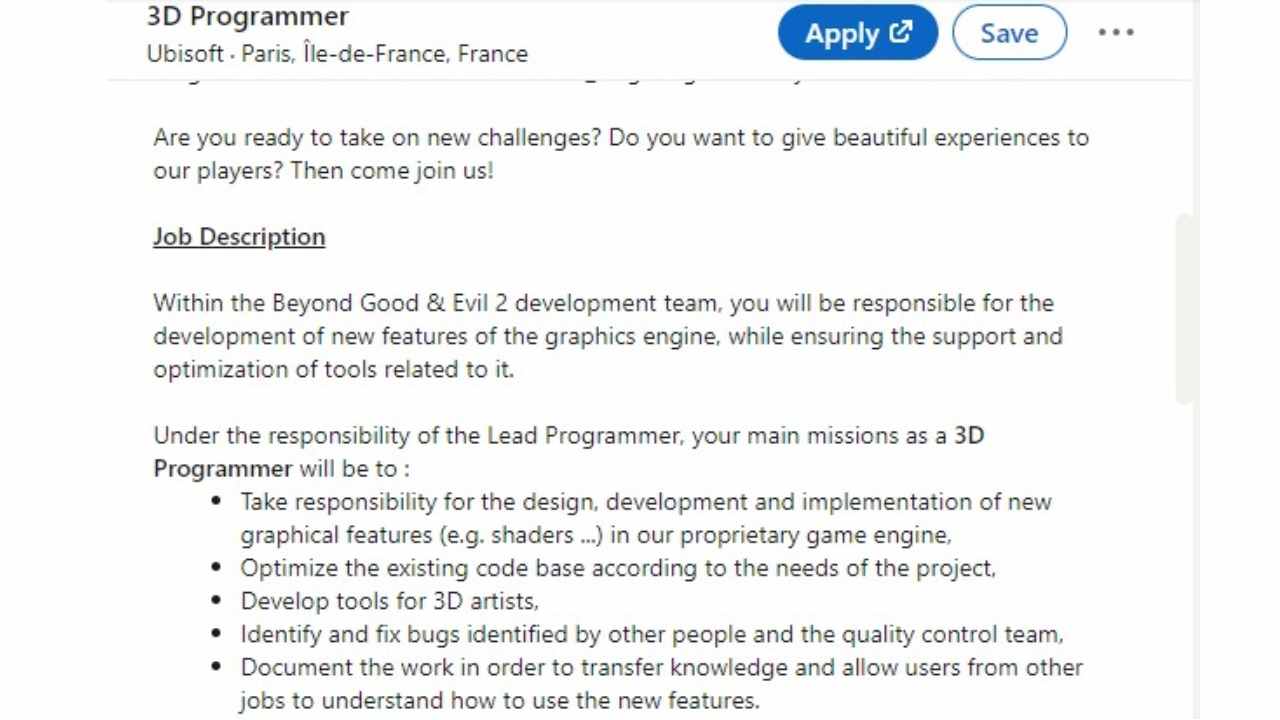
Task: Save this 3D Programmer job
Action: click(1008, 33)
